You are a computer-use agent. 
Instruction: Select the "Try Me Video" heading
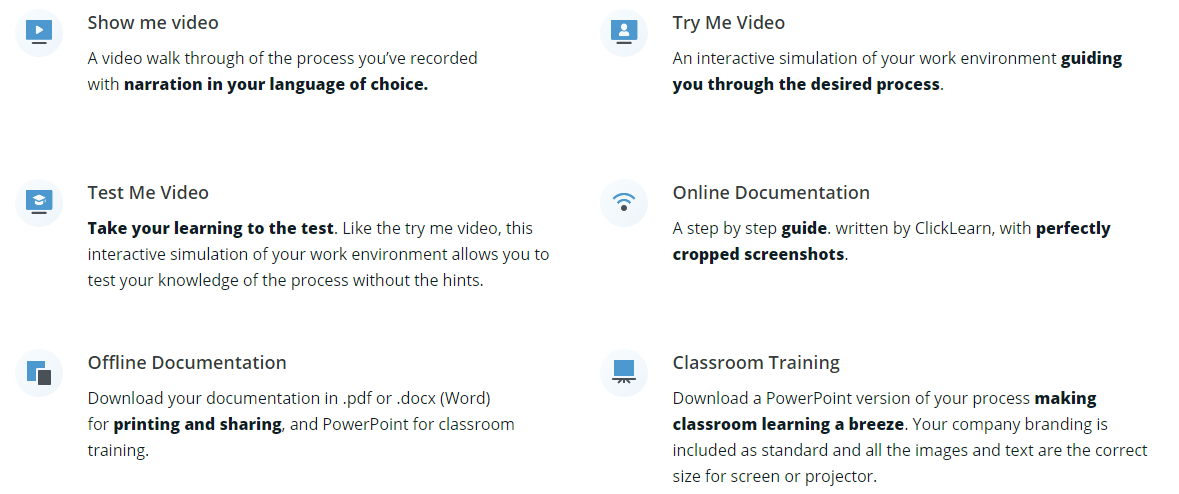728,22
